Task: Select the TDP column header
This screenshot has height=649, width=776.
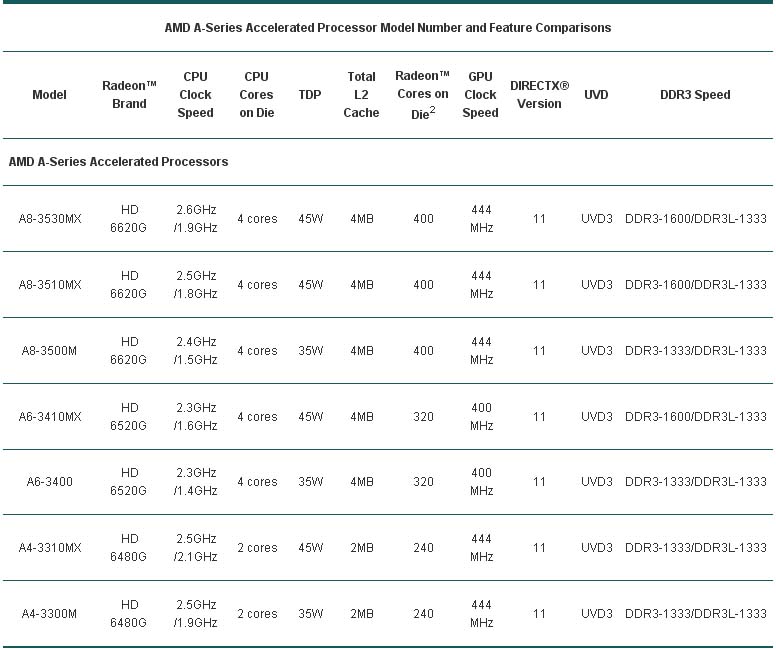Action: click(x=310, y=95)
